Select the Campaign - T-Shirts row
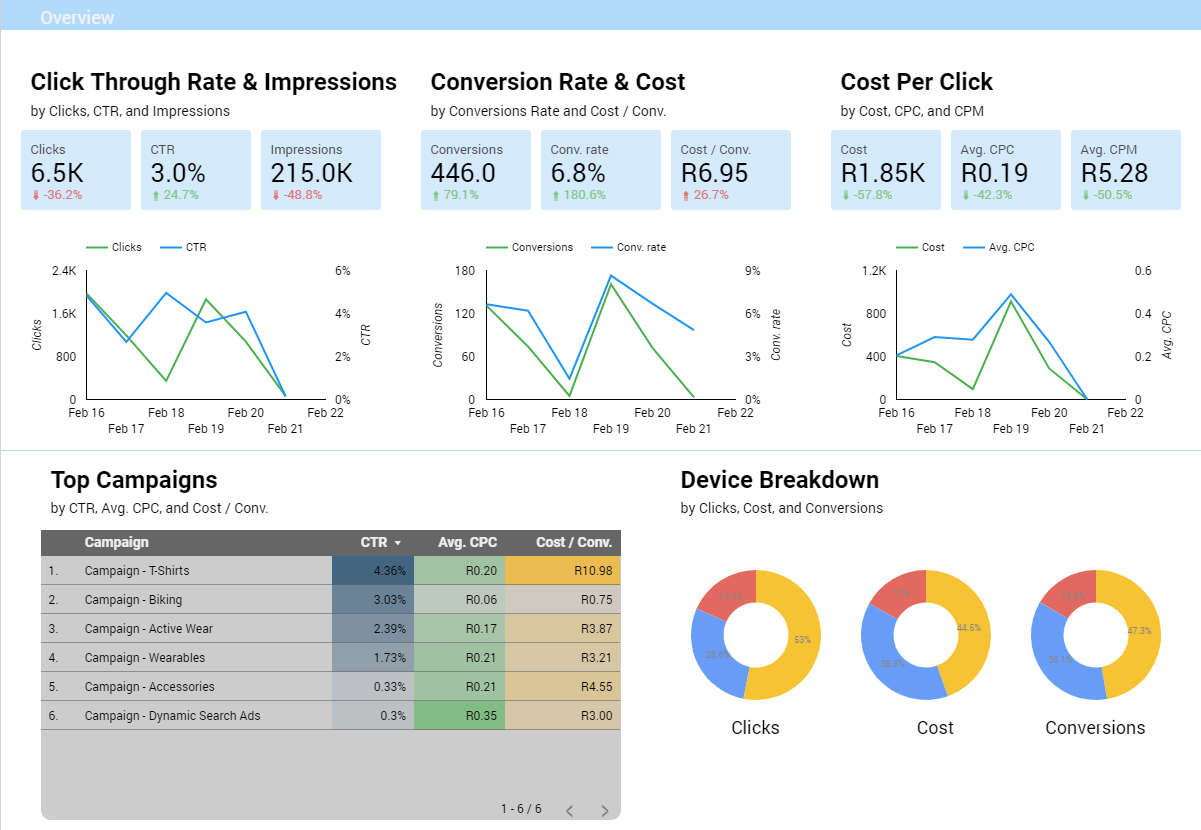 331,571
